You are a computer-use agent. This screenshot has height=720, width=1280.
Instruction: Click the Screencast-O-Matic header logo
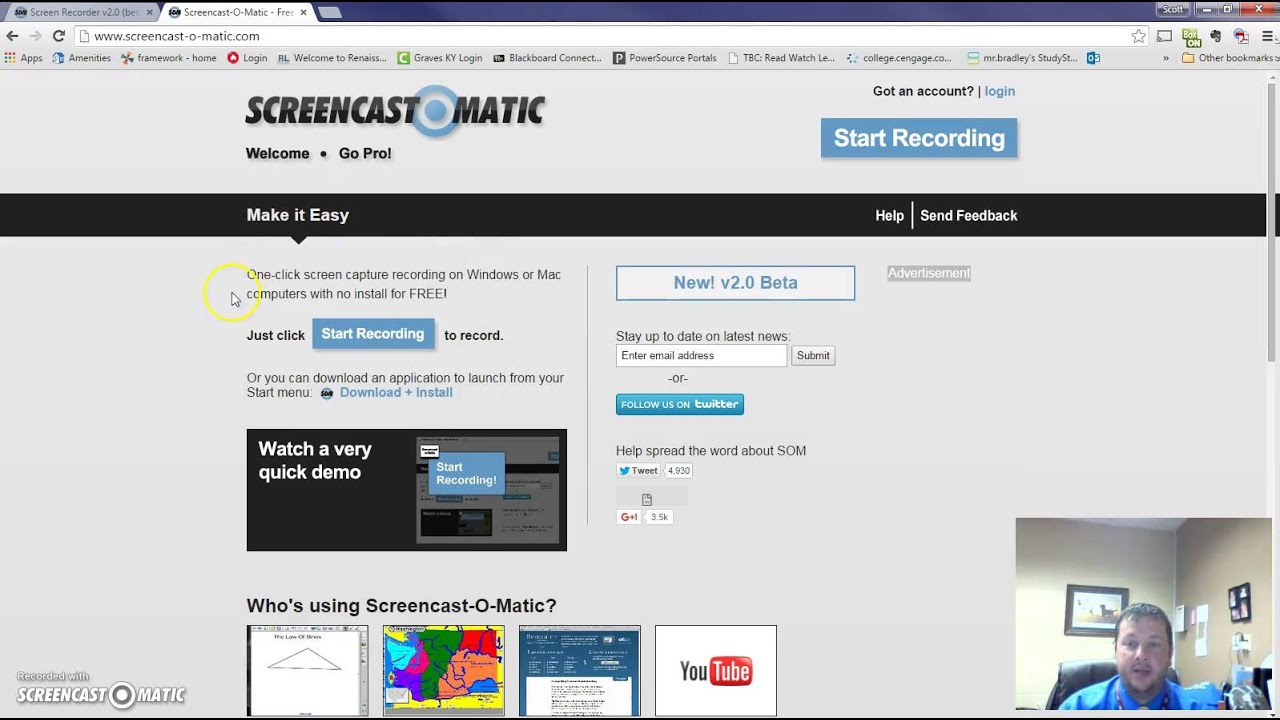pos(396,110)
